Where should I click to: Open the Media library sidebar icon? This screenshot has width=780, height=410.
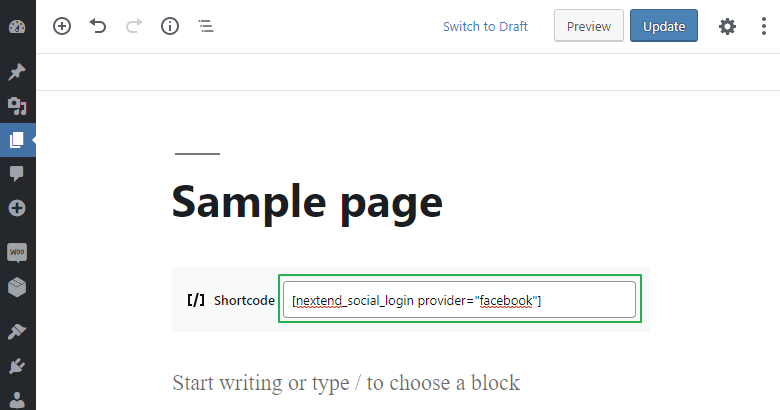[17, 106]
